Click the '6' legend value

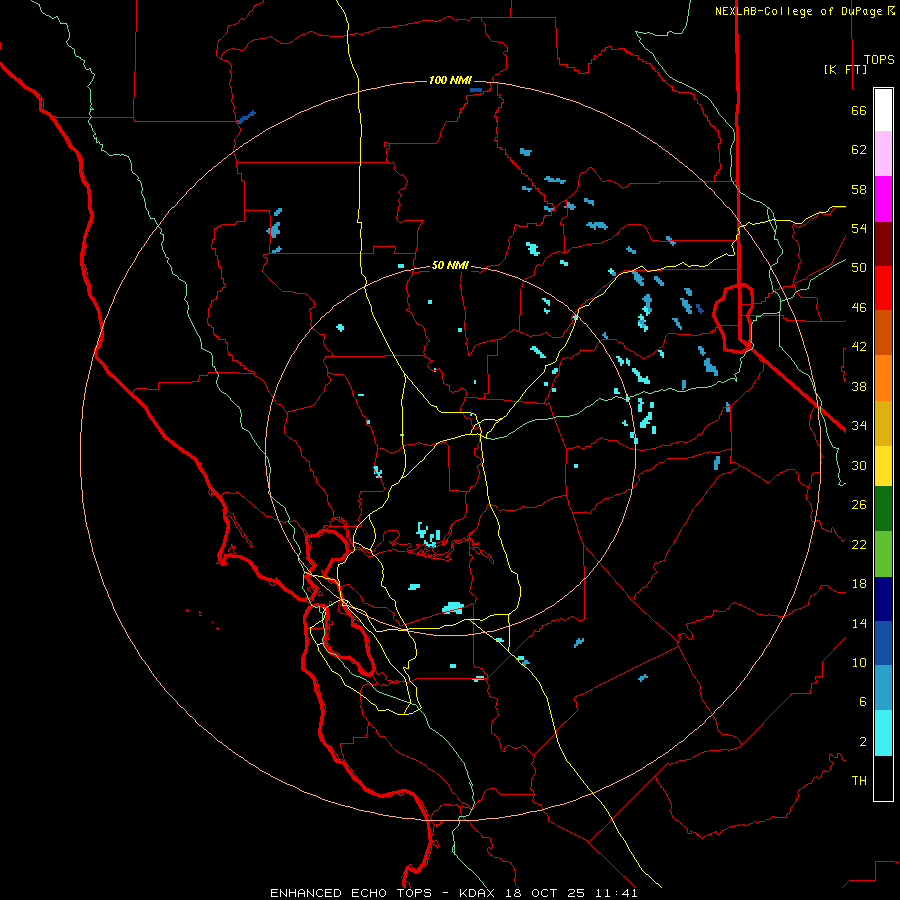coord(863,702)
